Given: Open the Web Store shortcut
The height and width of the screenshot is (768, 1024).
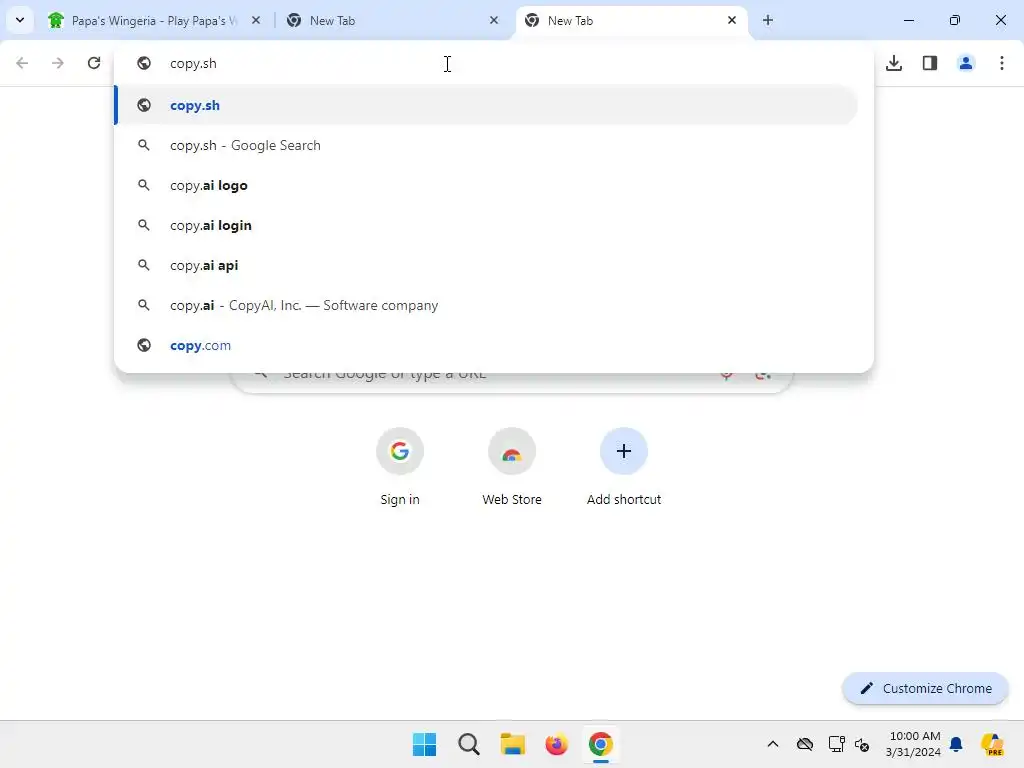Looking at the screenshot, I should pos(512,467).
